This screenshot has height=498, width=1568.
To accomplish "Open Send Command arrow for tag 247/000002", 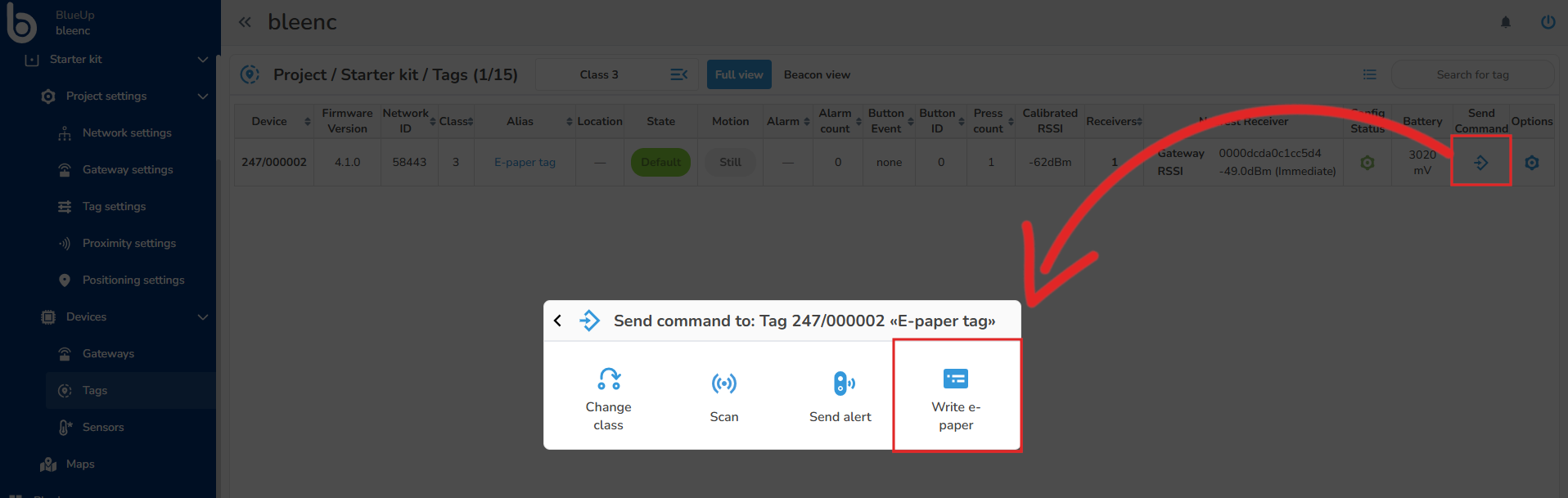I will pos(1480,163).
